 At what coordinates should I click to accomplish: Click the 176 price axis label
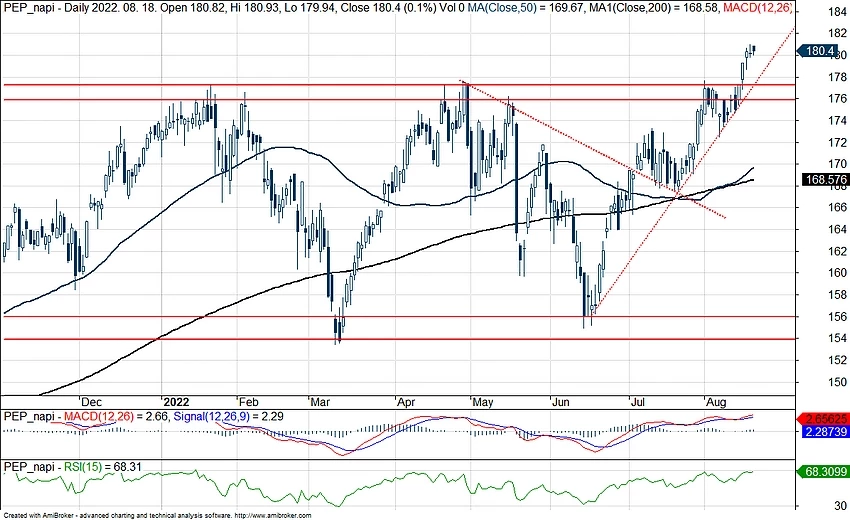click(x=838, y=99)
